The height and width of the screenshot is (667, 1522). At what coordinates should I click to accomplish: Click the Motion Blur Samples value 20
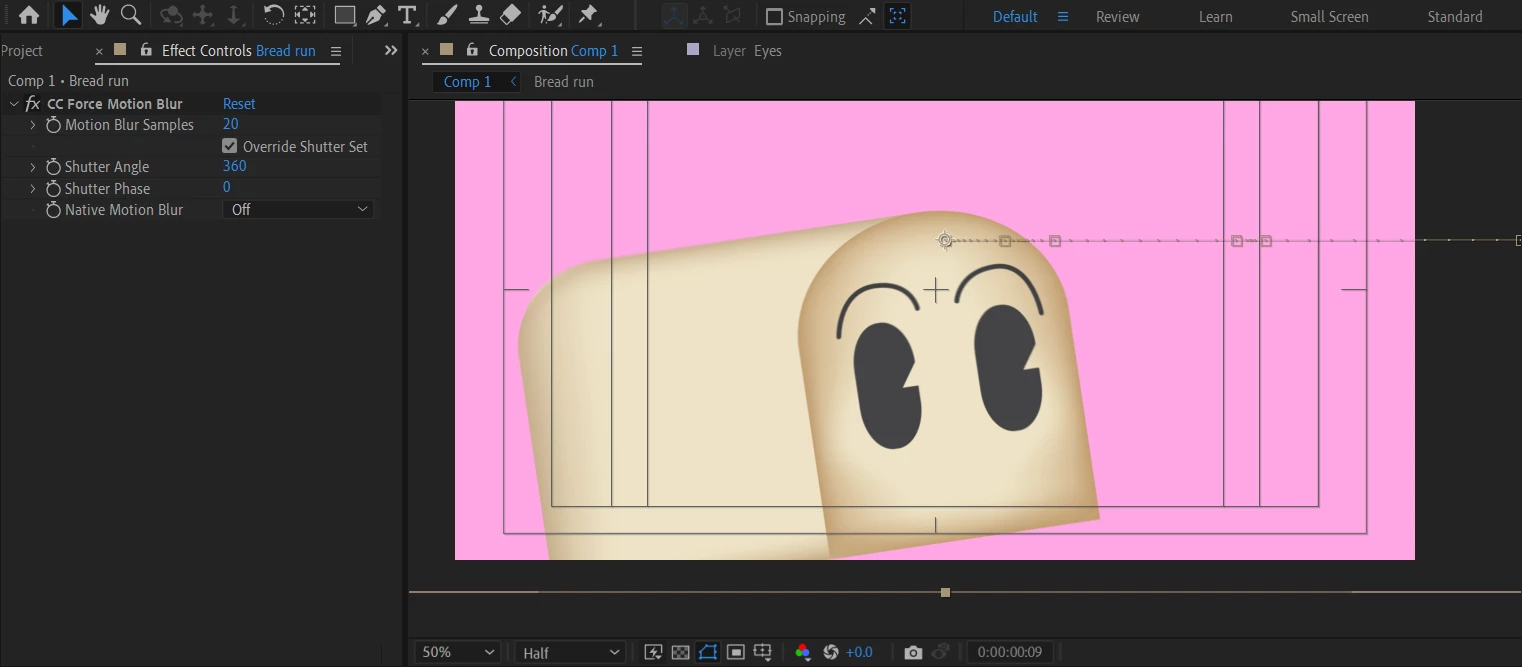[x=231, y=125]
